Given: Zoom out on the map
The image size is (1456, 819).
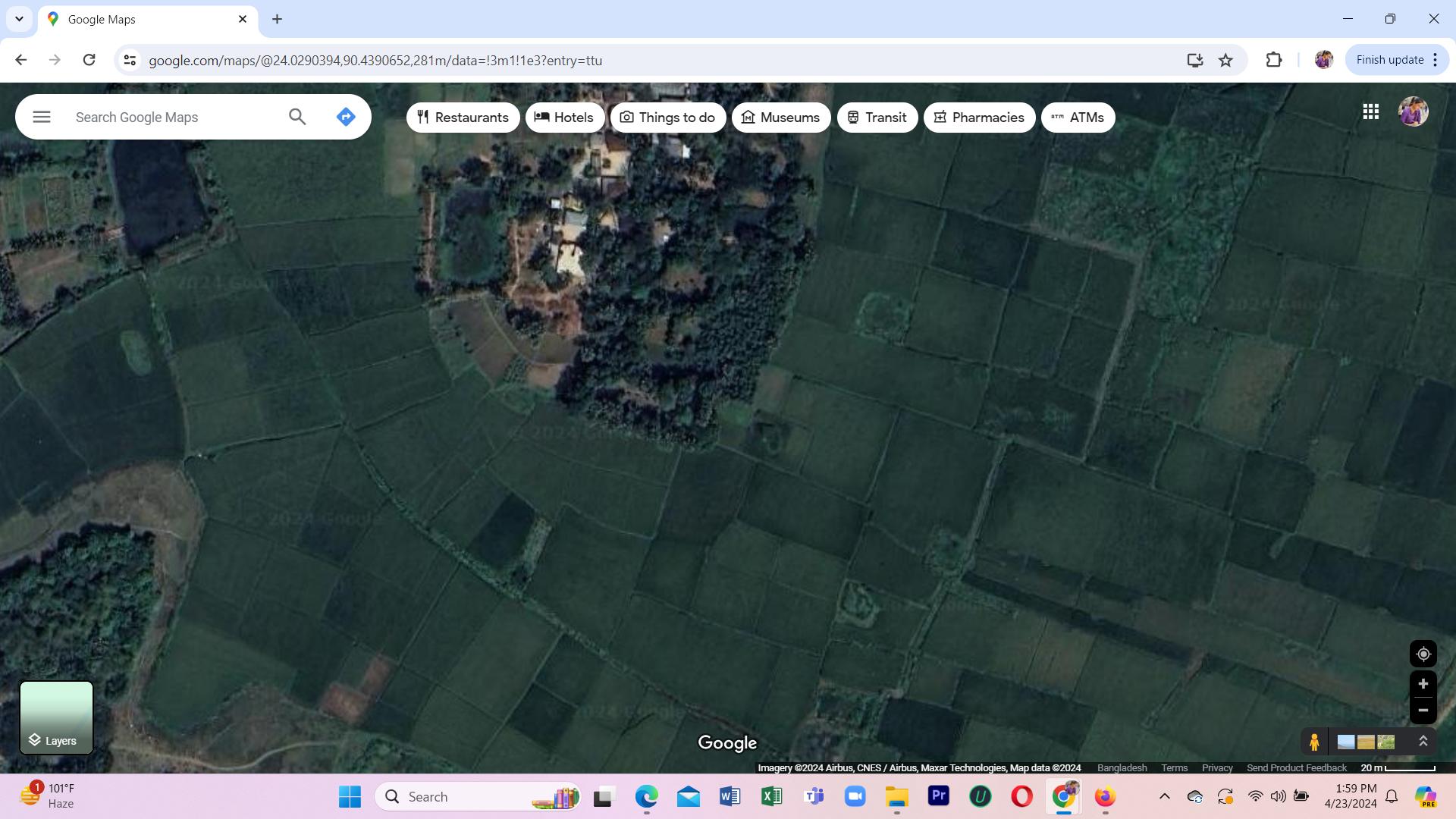Looking at the screenshot, I should point(1423,711).
